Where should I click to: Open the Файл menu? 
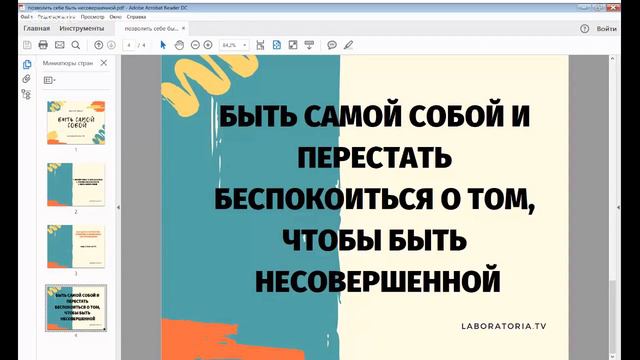[x=27, y=17]
